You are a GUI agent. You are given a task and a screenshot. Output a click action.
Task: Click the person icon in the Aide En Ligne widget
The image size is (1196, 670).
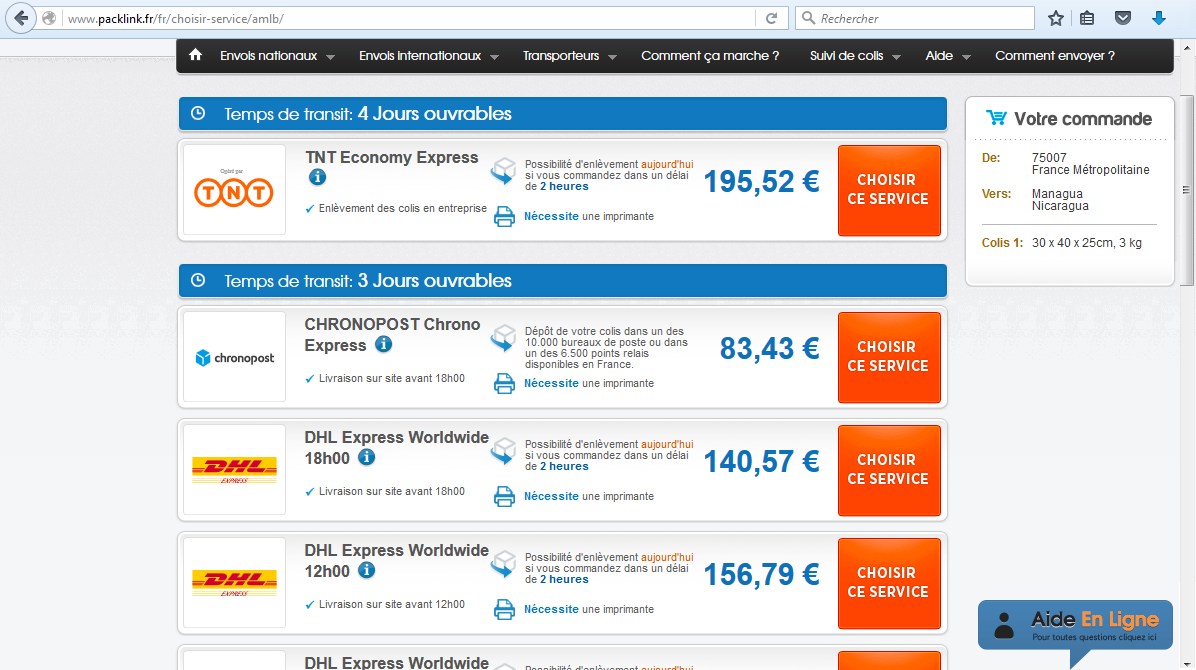(x=1002, y=625)
